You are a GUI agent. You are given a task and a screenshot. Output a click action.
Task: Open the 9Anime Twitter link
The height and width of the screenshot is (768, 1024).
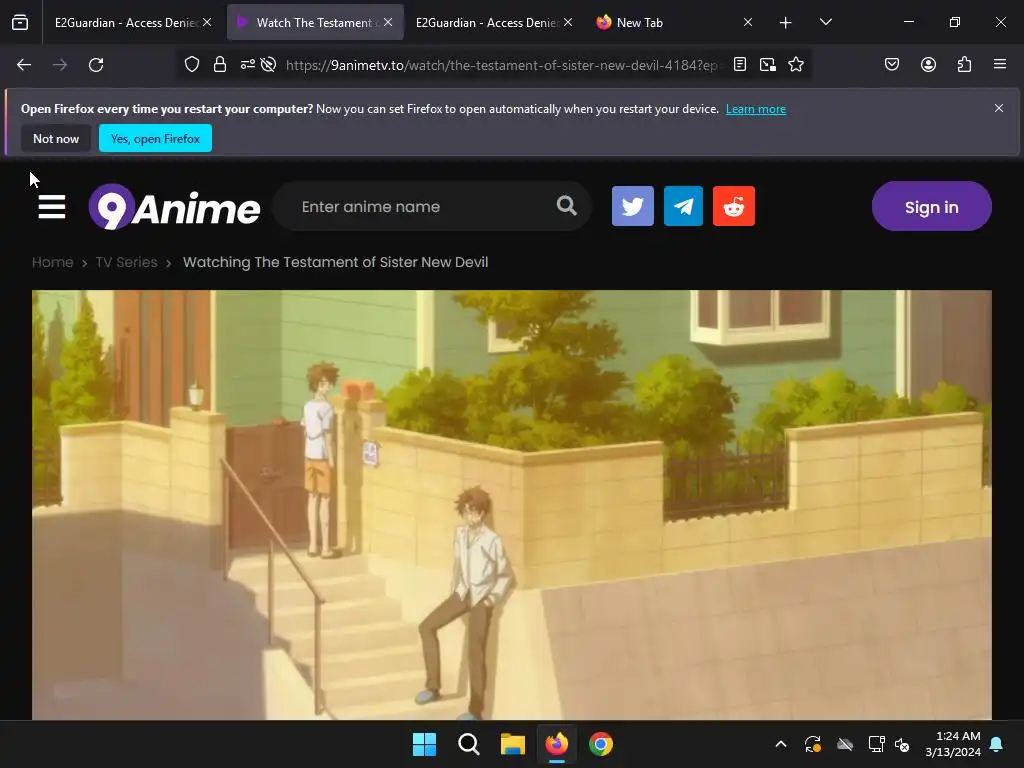[x=633, y=206]
